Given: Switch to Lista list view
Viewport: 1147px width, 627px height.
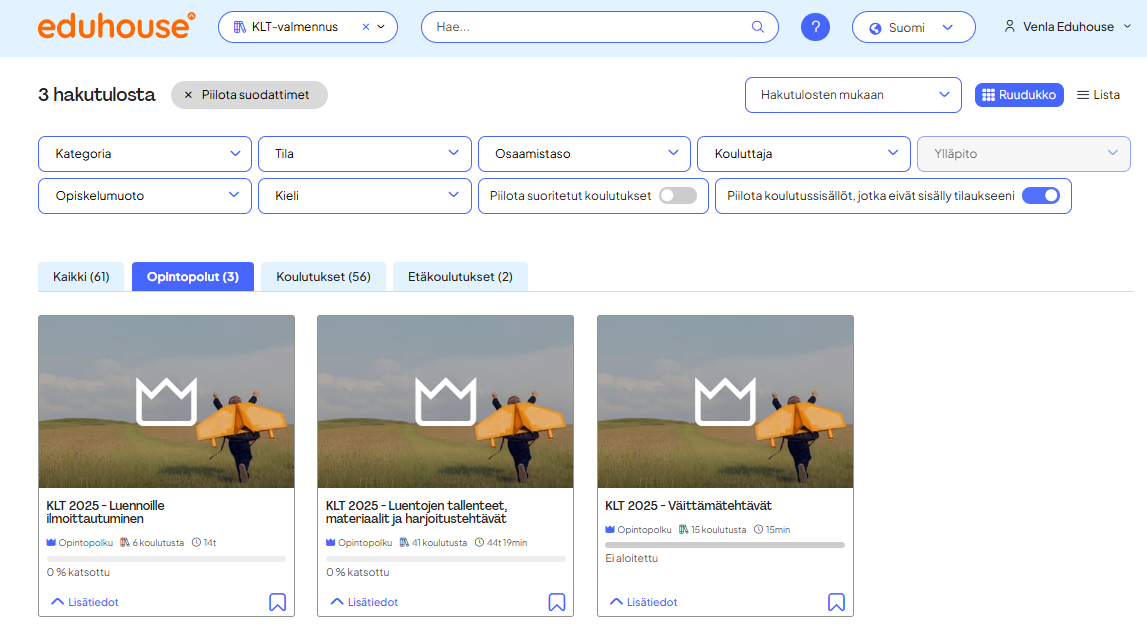Looking at the screenshot, I should (1098, 95).
